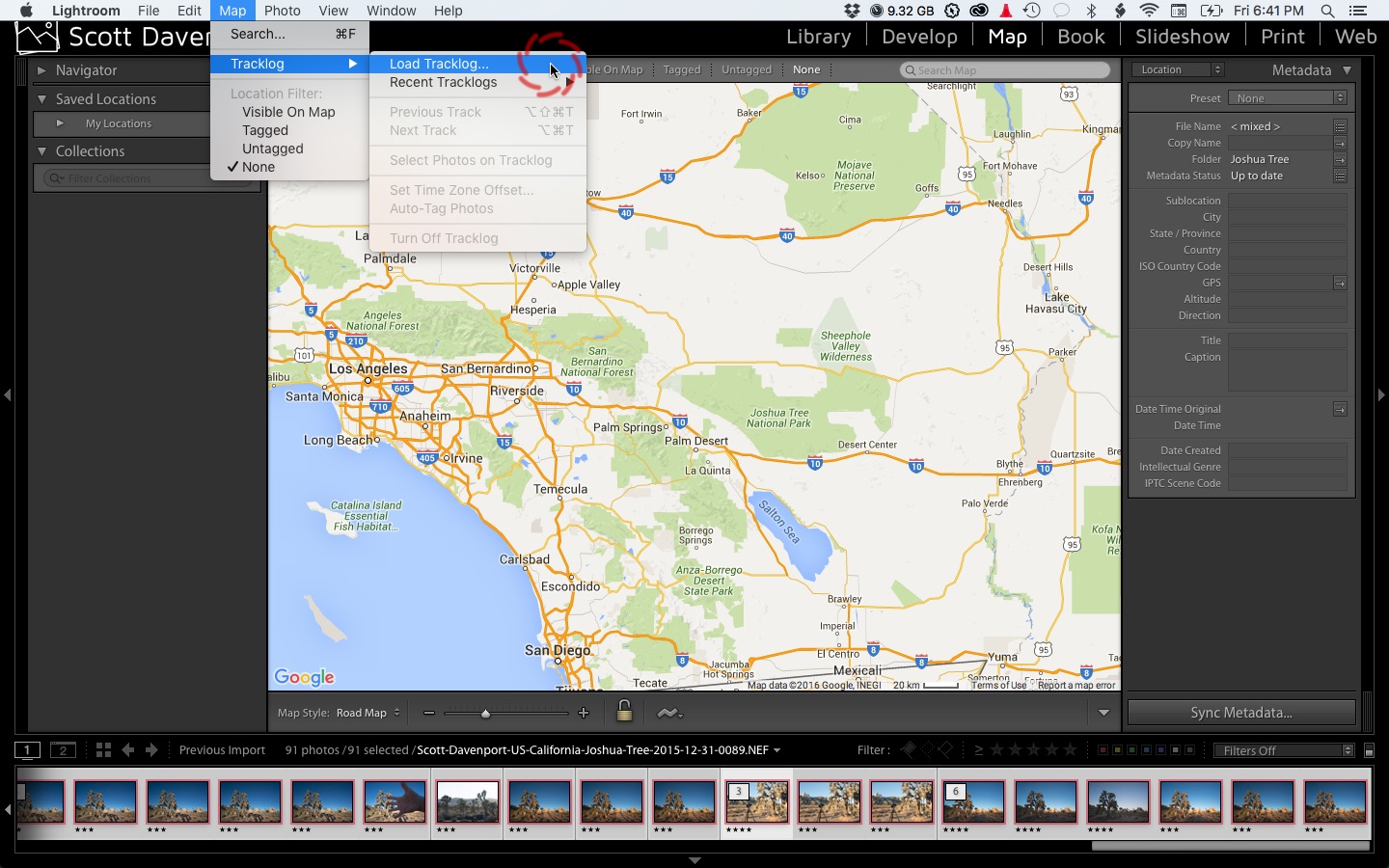Viewport: 1389px width, 868px height.
Task: Click the Previous Import source label
Action: coord(222,749)
